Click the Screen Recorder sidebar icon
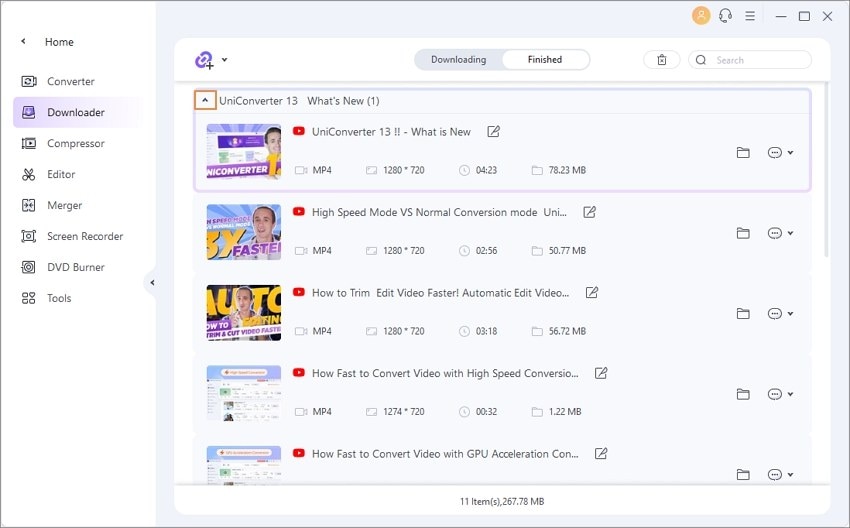This screenshot has width=850, height=528. pos(29,236)
